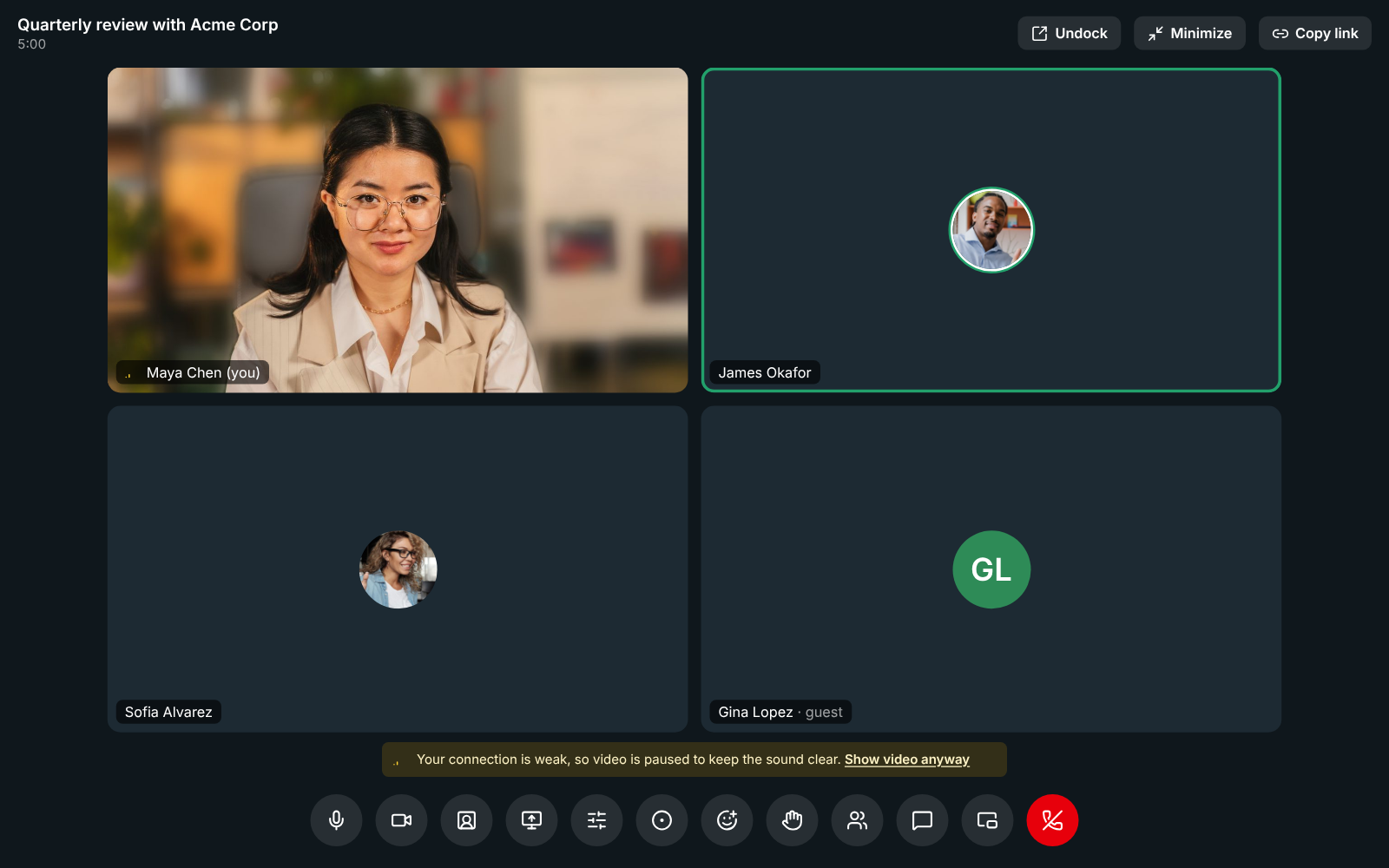1389x868 pixels.
Task: Open the chat panel
Action: click(x=922, y=820)
